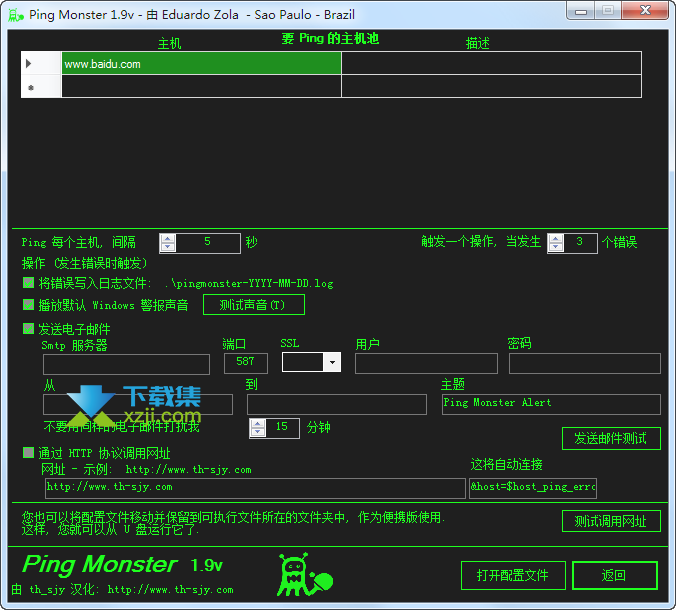Image resolution: width=676 pixels, height=610 pixels.
Task: Increase the ping interval seconds with up arrow
Action: click(x=168, y=239)
